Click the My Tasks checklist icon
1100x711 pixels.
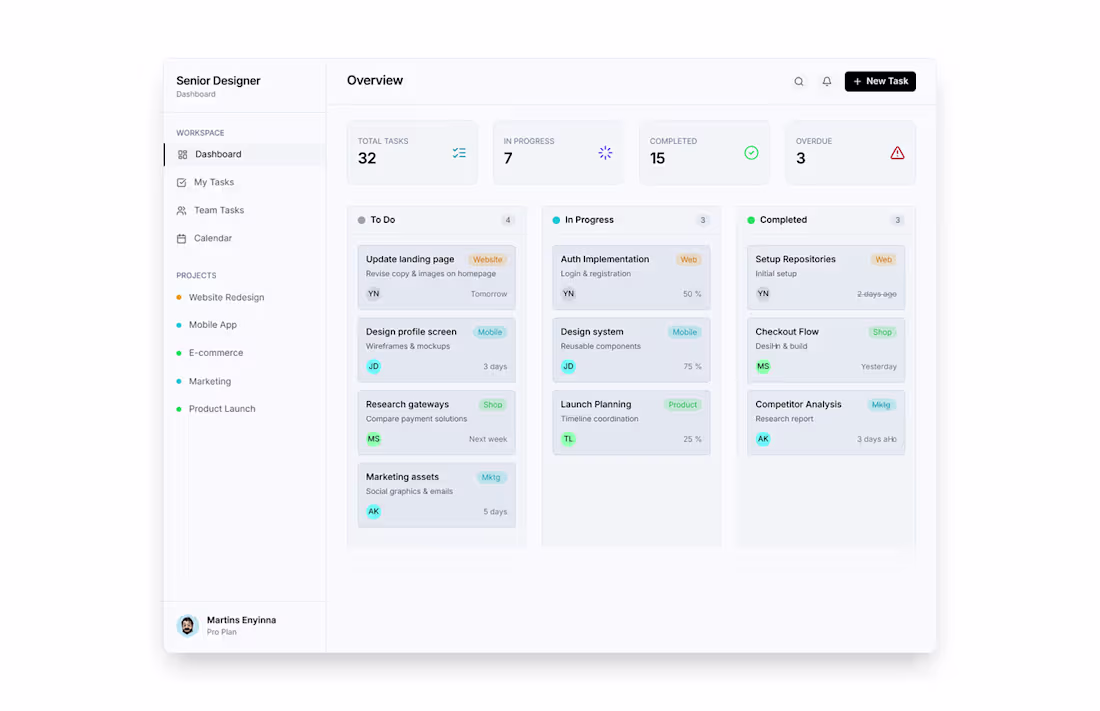pos(184,182)
